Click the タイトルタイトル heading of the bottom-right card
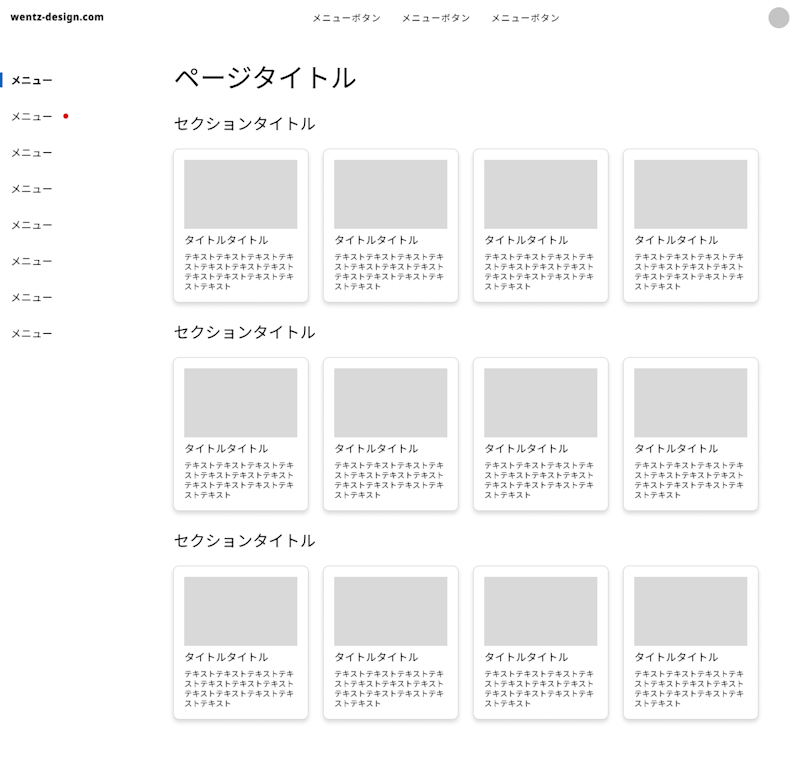This screenshot has height=761, width=800. 676,657
